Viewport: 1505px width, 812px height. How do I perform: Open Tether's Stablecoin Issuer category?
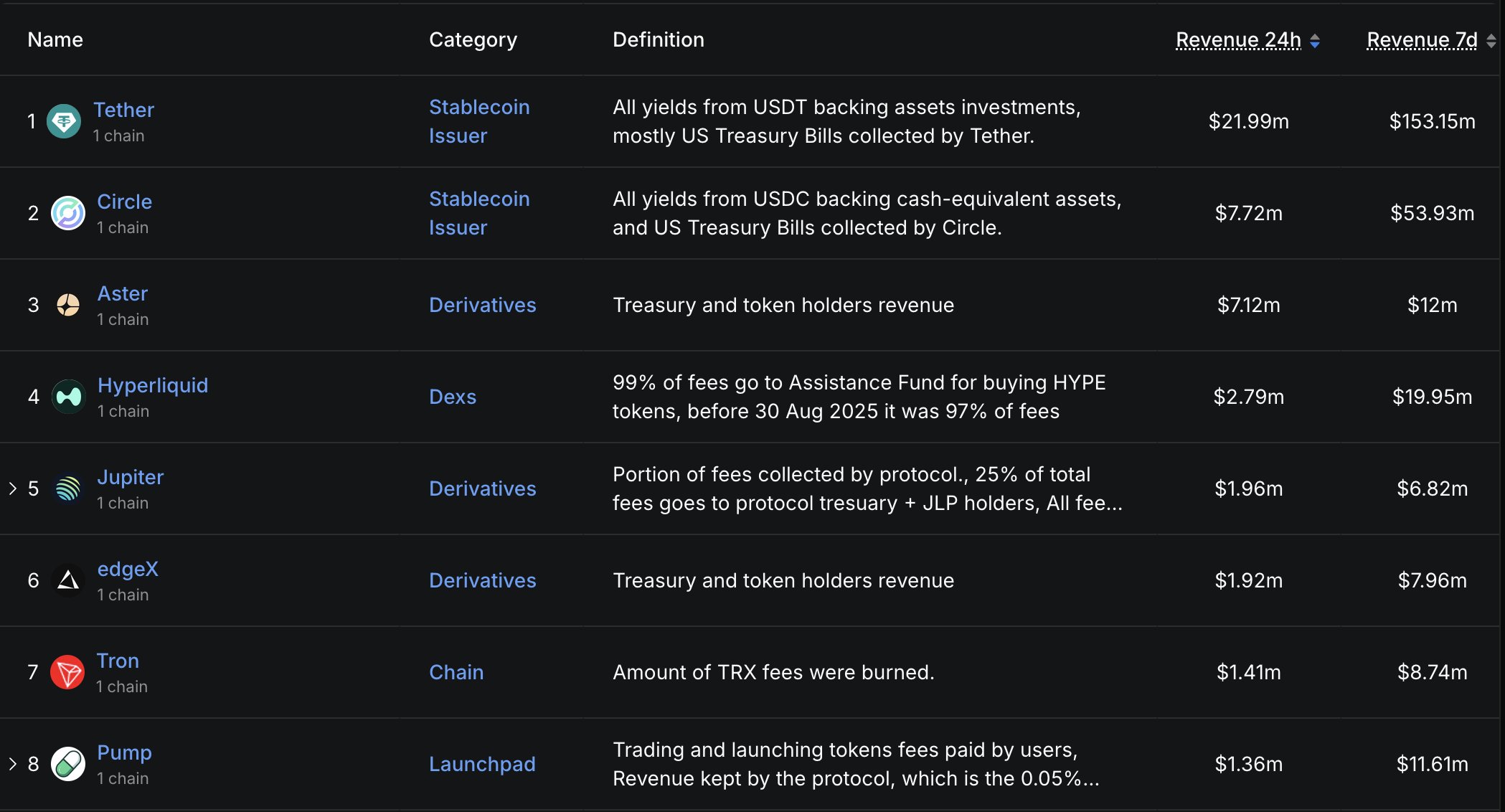coord(478,121)
